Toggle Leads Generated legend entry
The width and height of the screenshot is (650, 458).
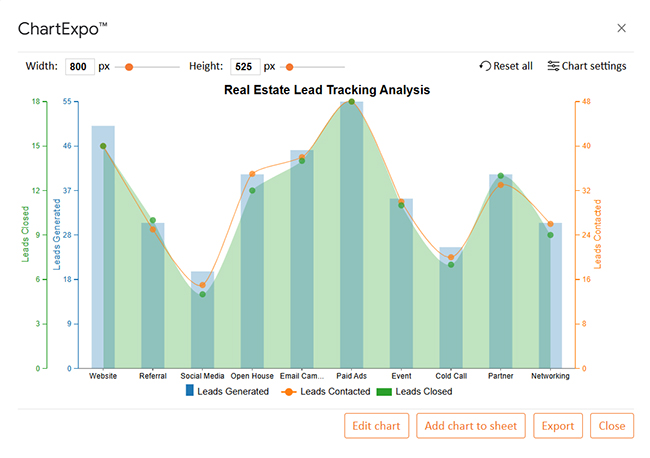[227, 392]
